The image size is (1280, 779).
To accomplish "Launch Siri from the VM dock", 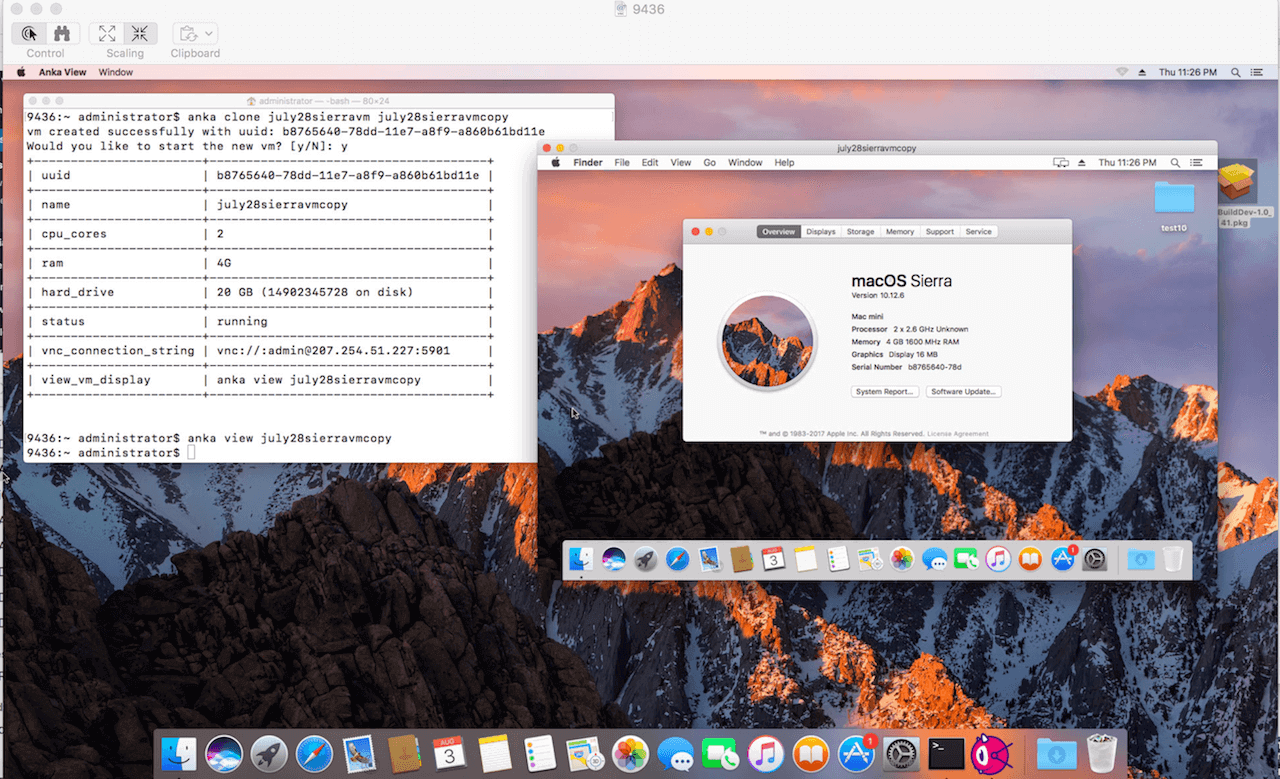I will (613, 559).
